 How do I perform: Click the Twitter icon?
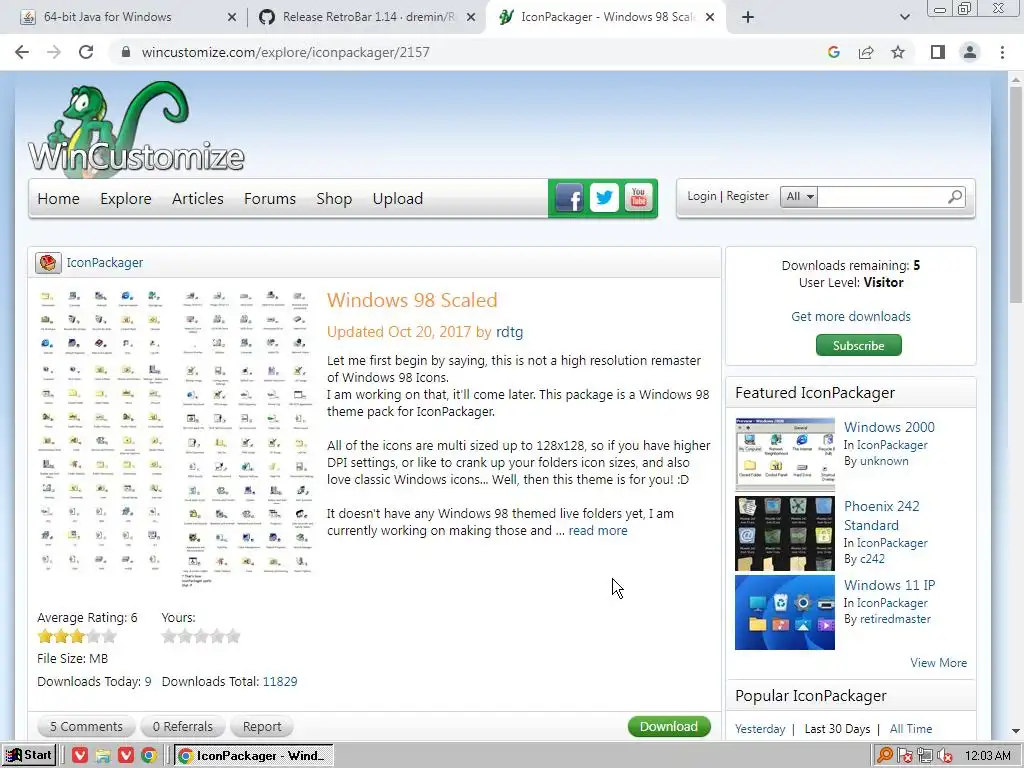(x=604, y=198)
